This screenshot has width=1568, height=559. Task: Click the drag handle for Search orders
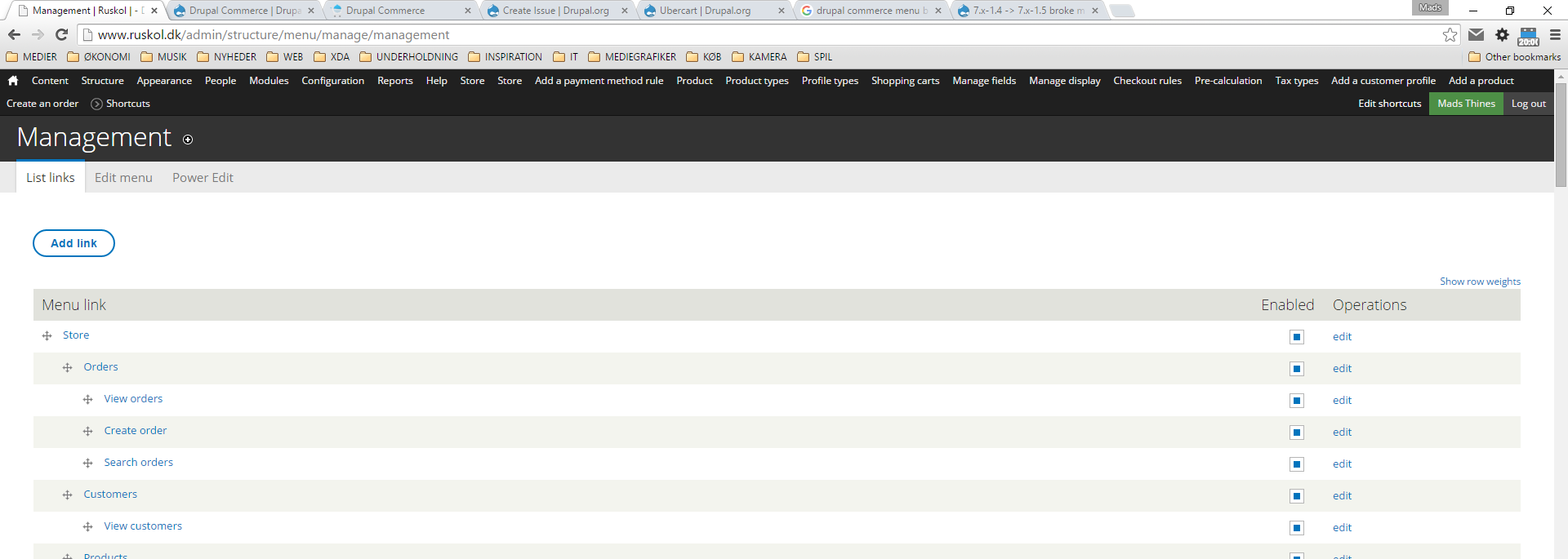(87, 463)
